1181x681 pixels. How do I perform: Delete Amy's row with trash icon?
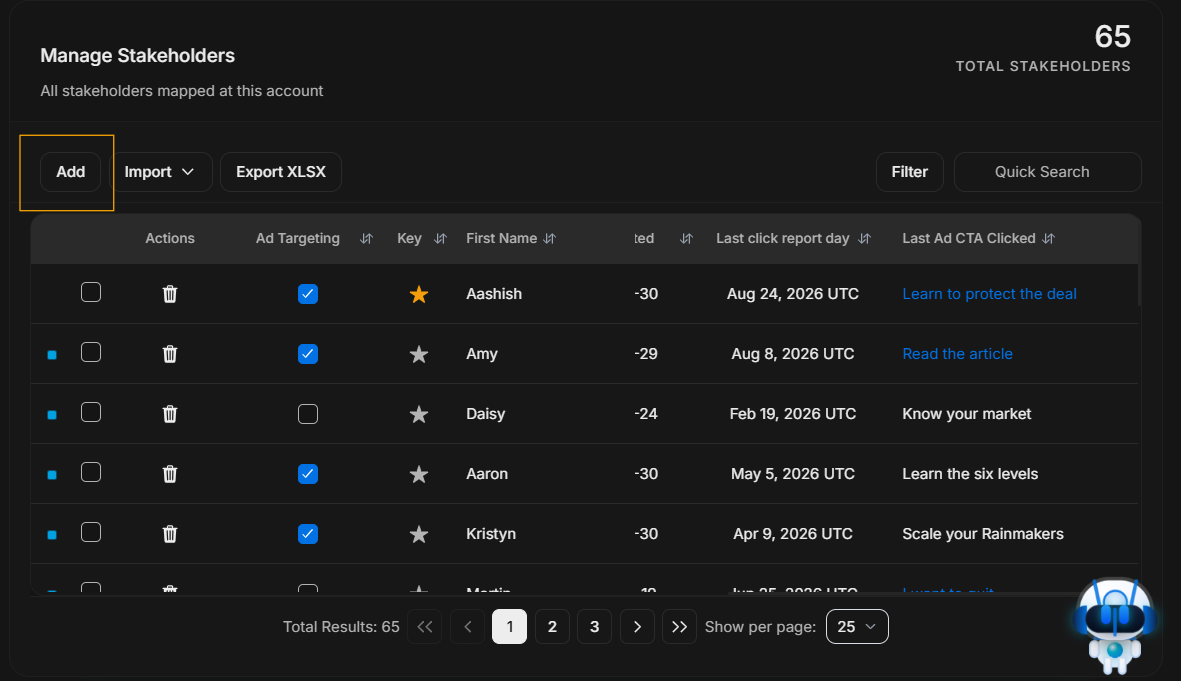[x=169, y=354]
